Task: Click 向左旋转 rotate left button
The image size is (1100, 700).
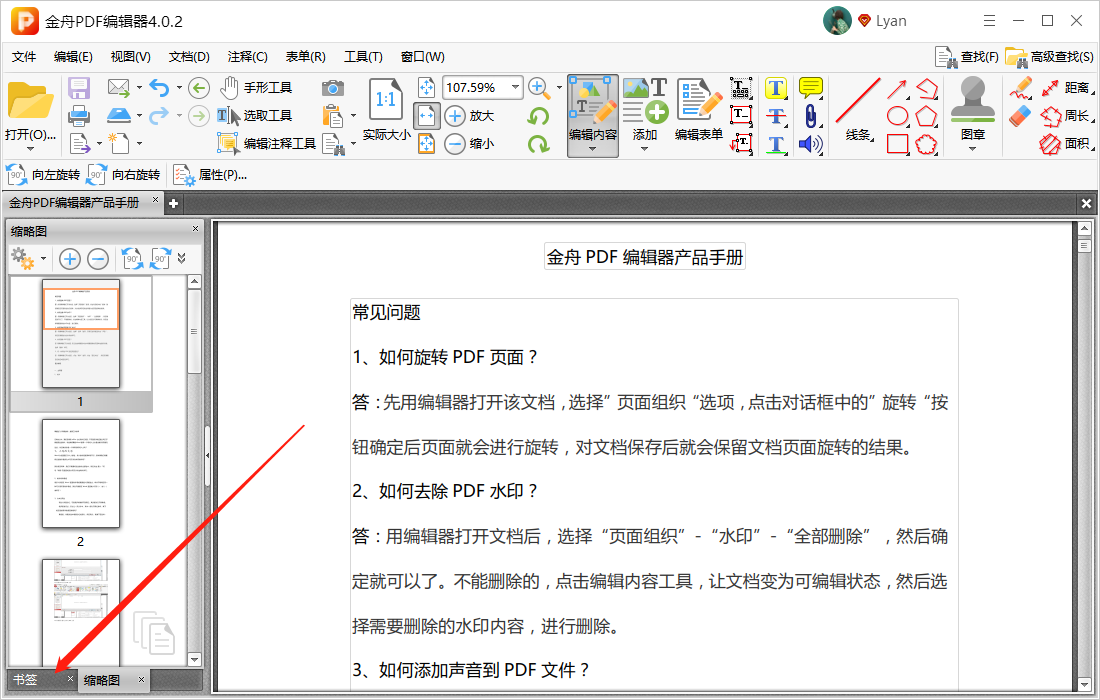Action: point(43,175)
